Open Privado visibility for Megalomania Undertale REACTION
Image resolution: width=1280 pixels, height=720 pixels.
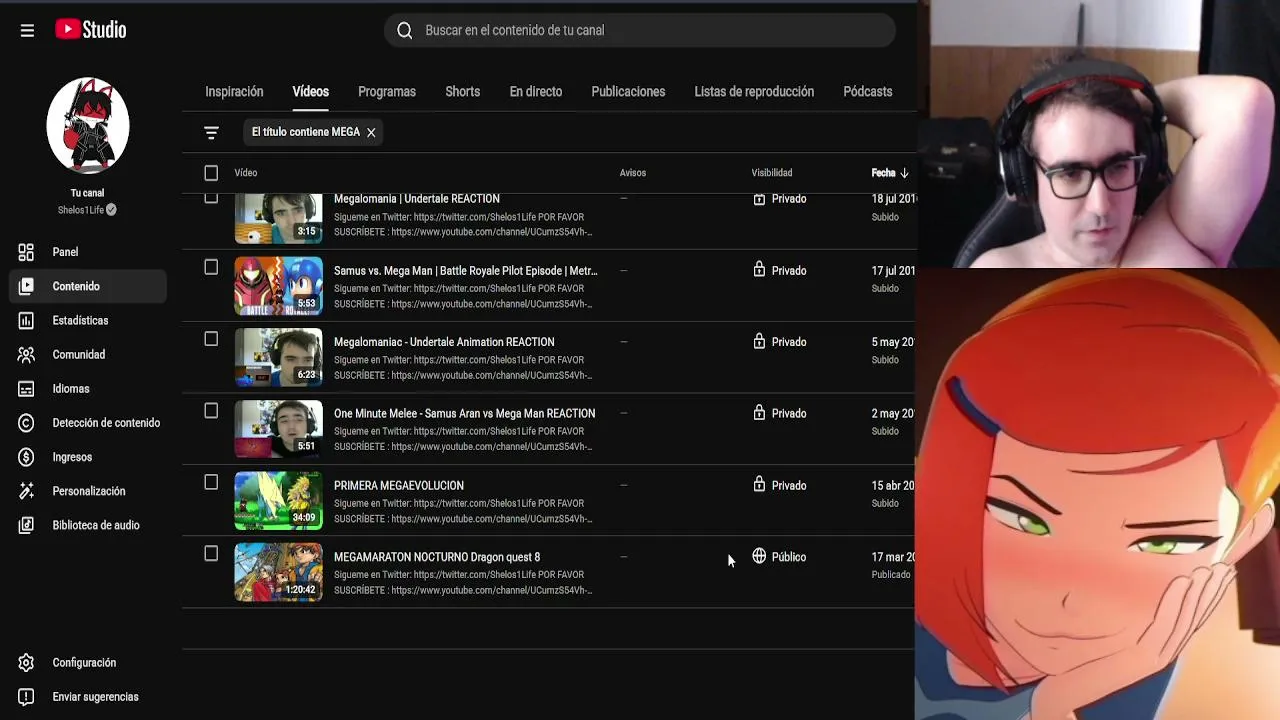pyautogui.click(x=789, y=199)
